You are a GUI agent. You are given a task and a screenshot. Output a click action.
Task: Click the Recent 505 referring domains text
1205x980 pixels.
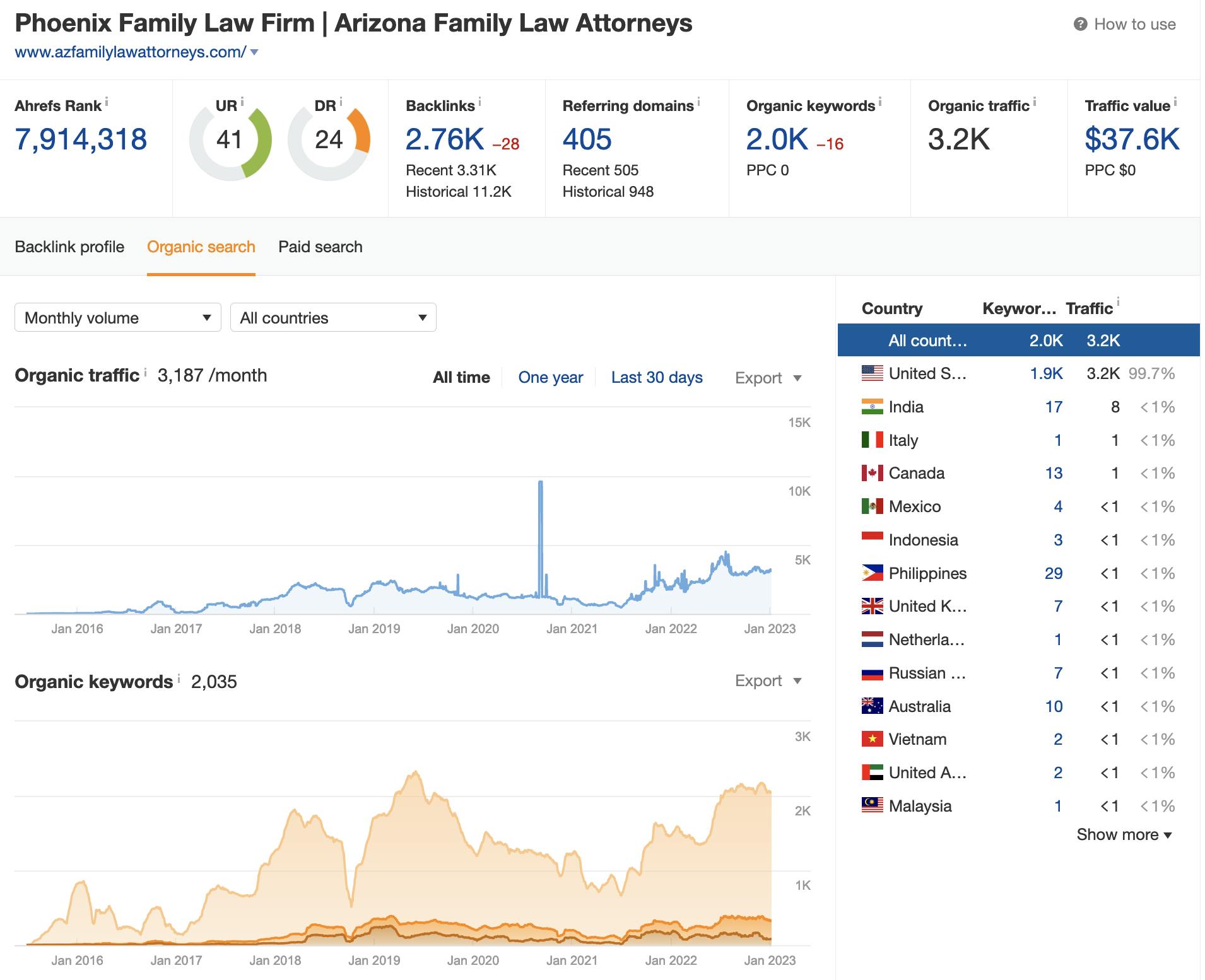(601, 170)
